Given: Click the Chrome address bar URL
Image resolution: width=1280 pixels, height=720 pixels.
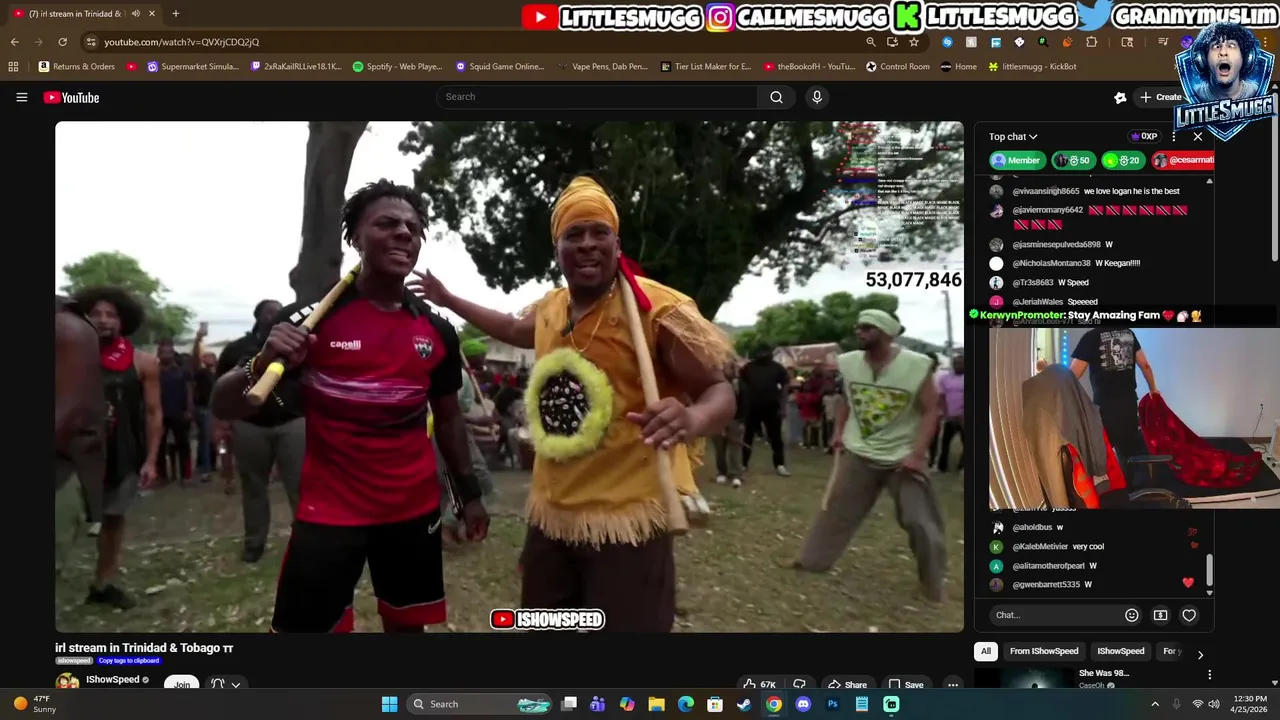Looking at the screenshot, I should tap(181, 42).
